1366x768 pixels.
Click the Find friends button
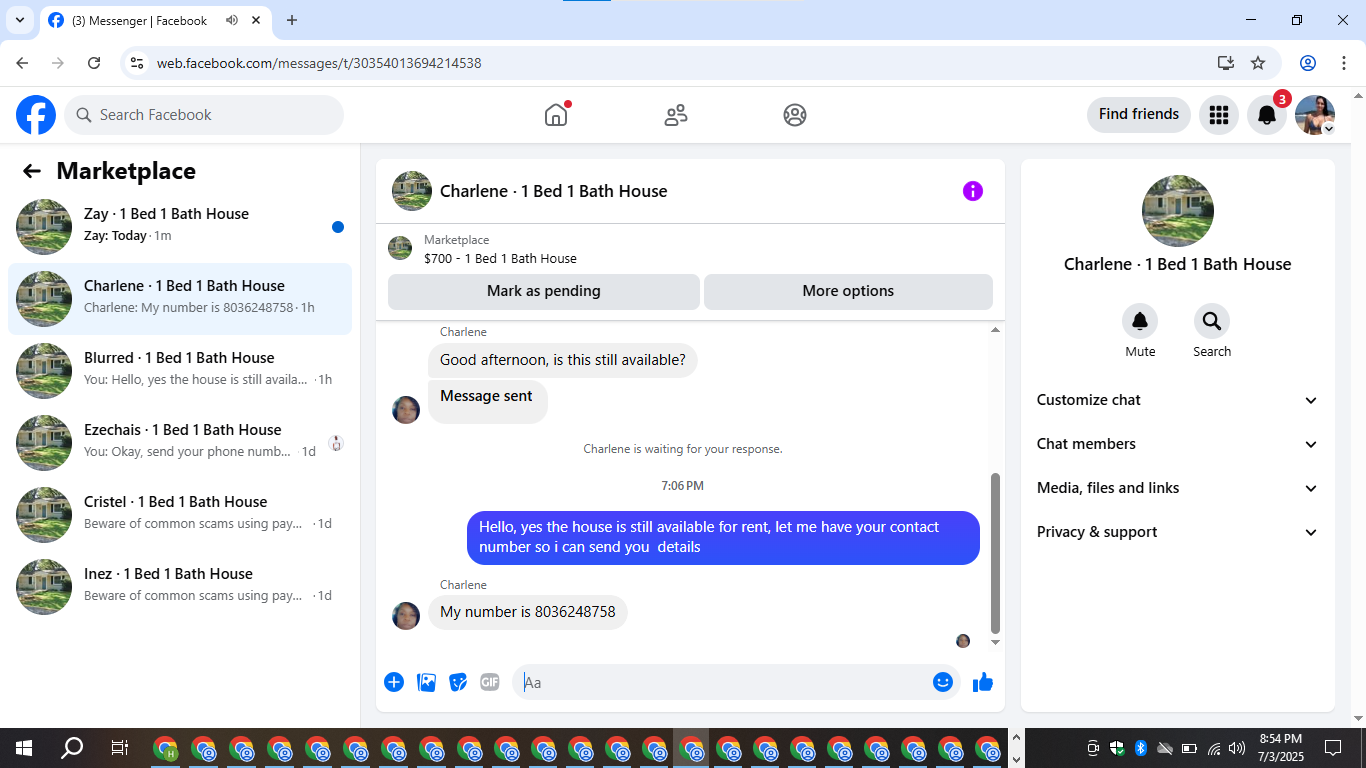tap(1139, 114)
